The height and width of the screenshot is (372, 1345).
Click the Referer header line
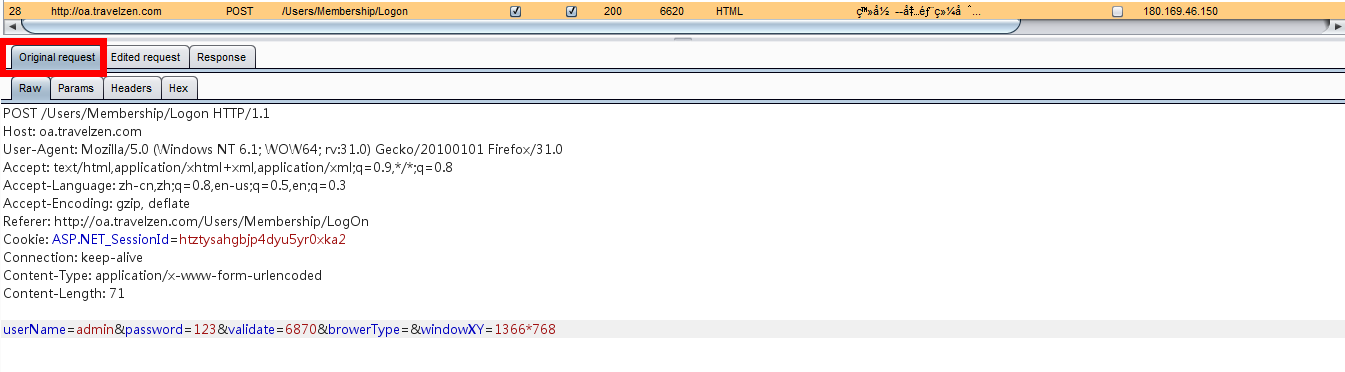tap(186, 221)
